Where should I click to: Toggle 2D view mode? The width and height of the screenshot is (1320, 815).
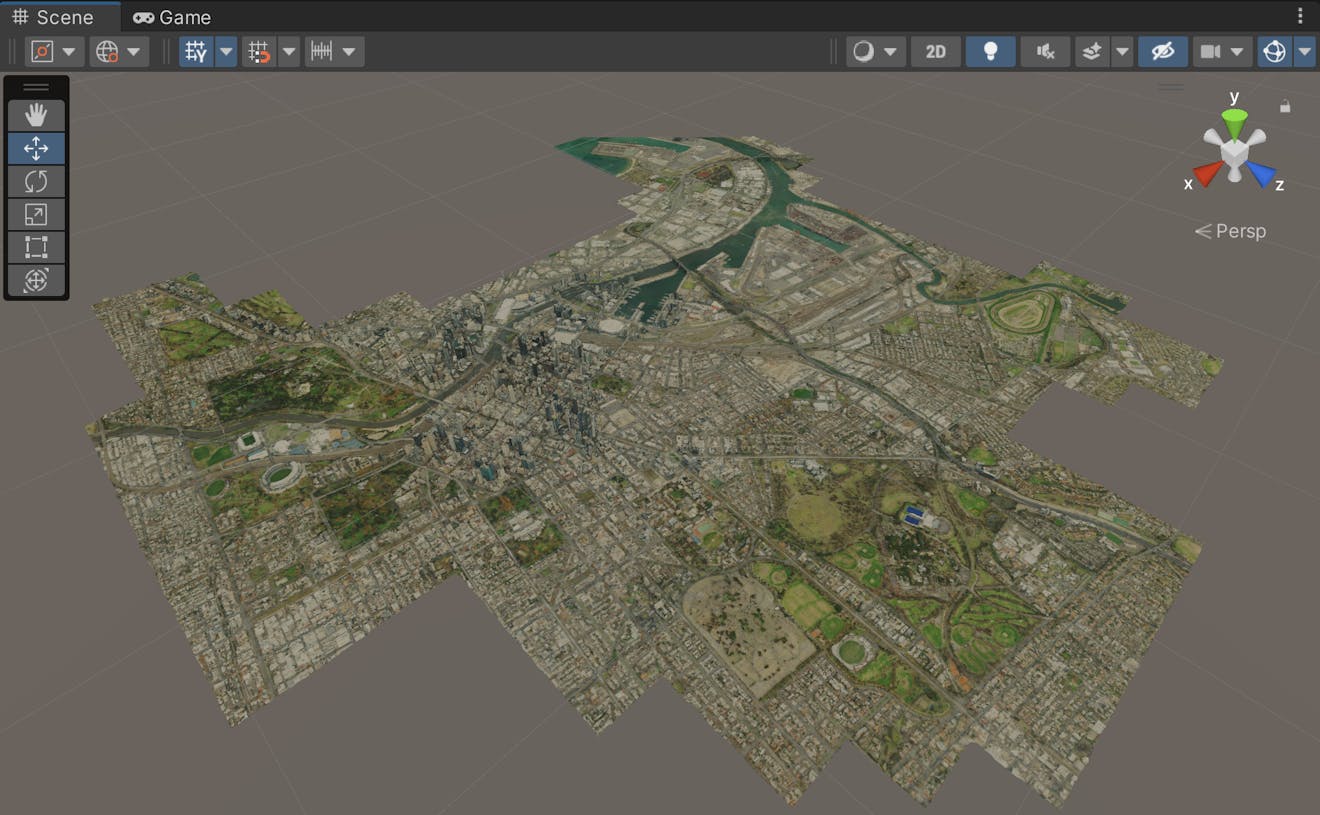935,52
